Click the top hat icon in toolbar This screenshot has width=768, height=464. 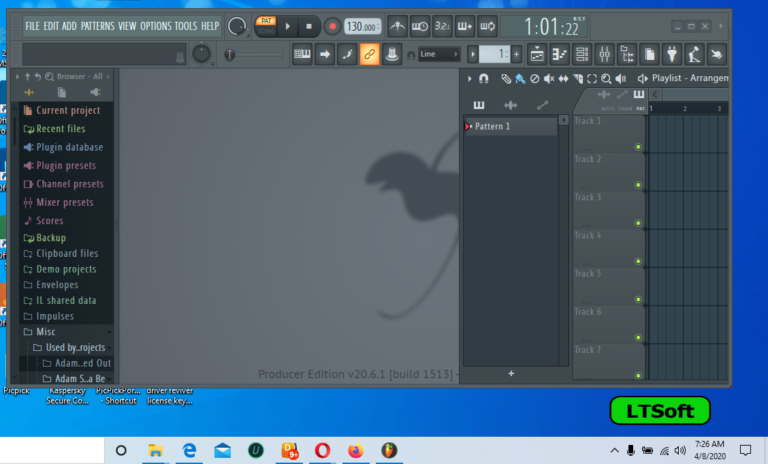click(392, 54)
